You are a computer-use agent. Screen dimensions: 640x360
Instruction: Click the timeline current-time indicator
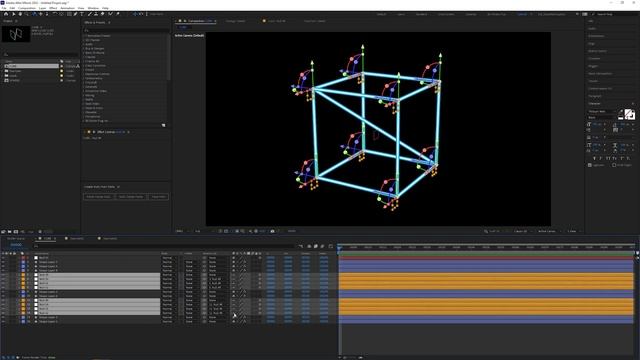[x=339, y=247]
